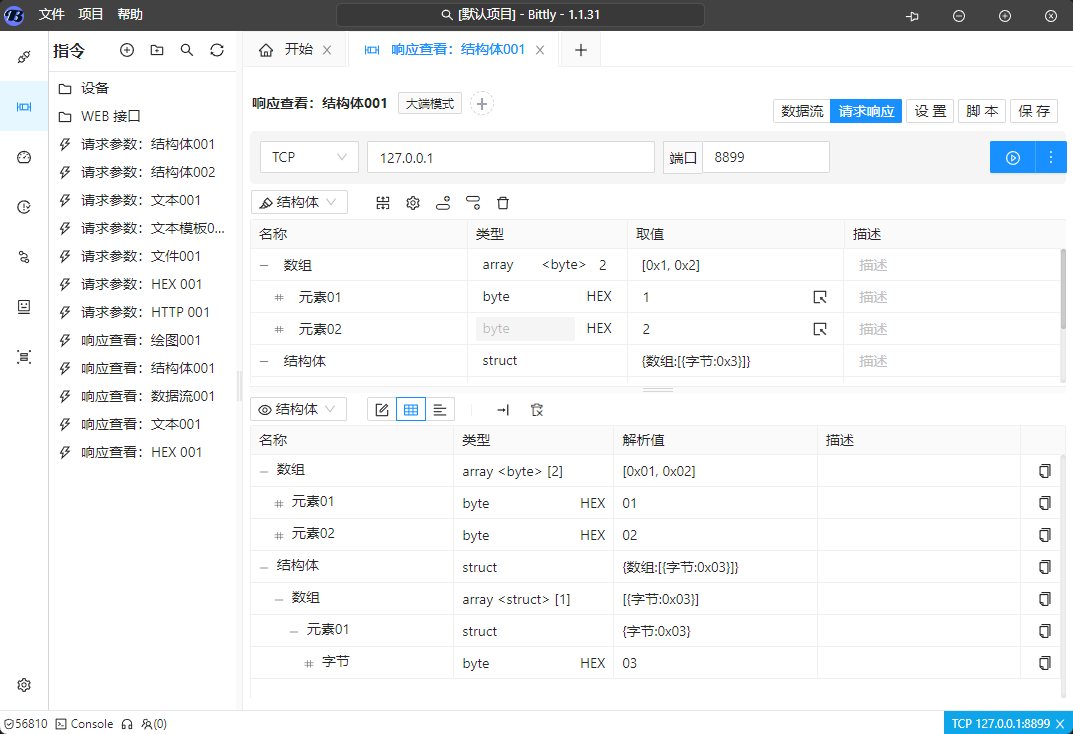Copy the parsed value of 元素01 row

[1045, 503]
